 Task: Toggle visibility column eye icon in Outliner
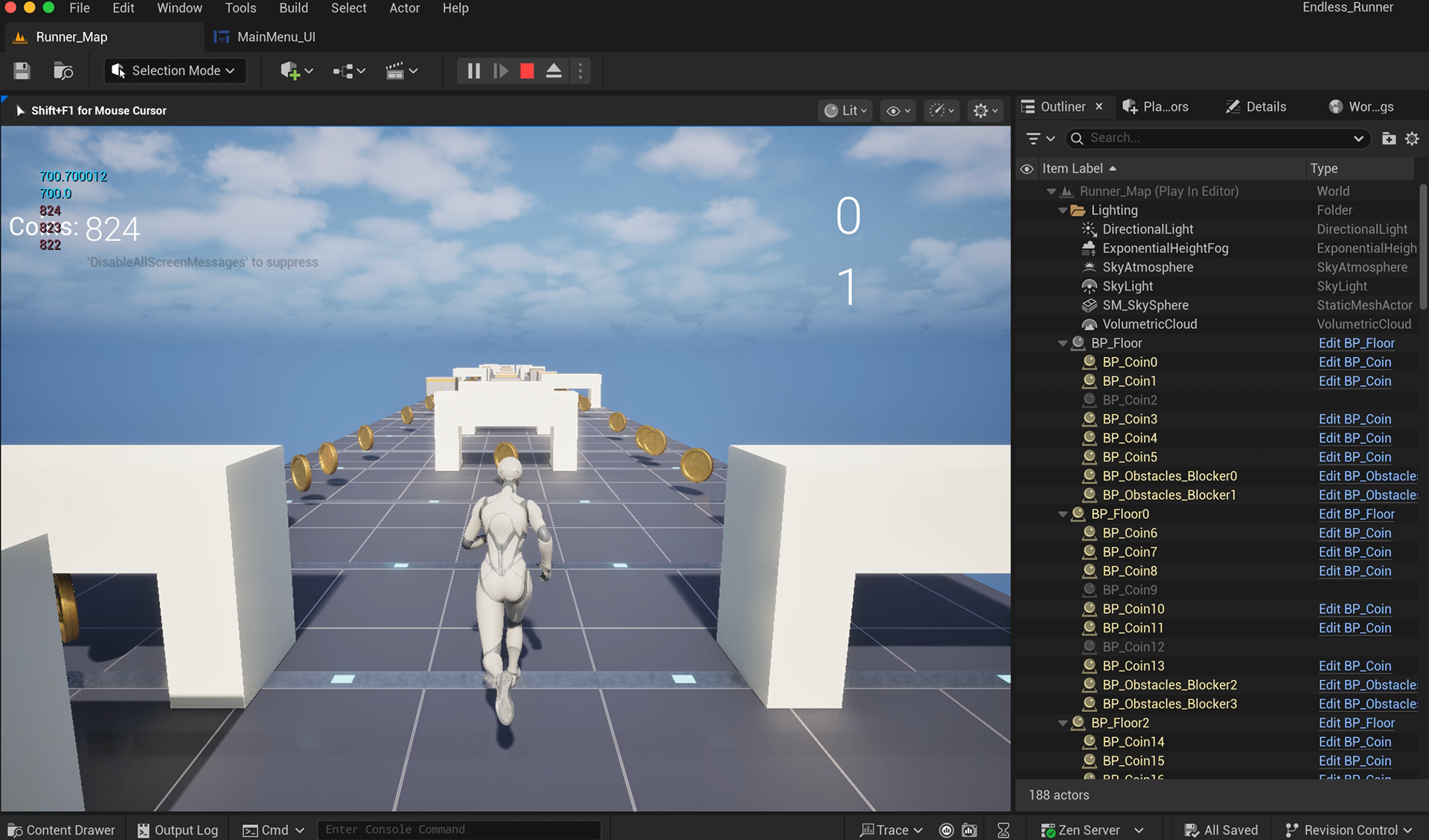1027,169
